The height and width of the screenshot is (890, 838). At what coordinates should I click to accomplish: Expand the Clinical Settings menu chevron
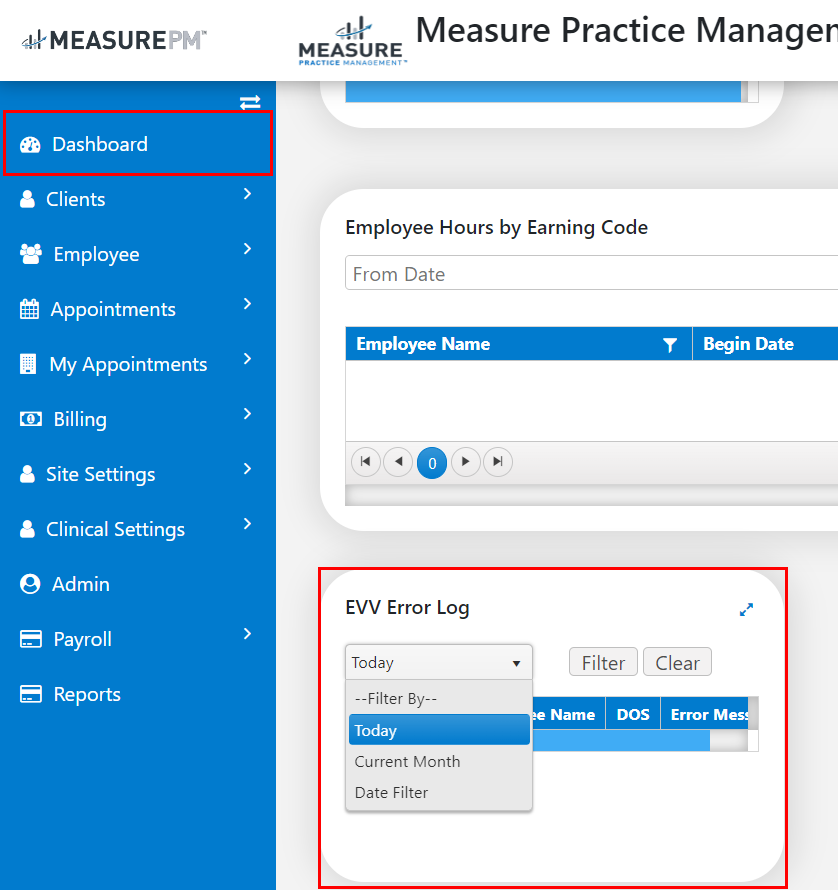coord(247,524)
